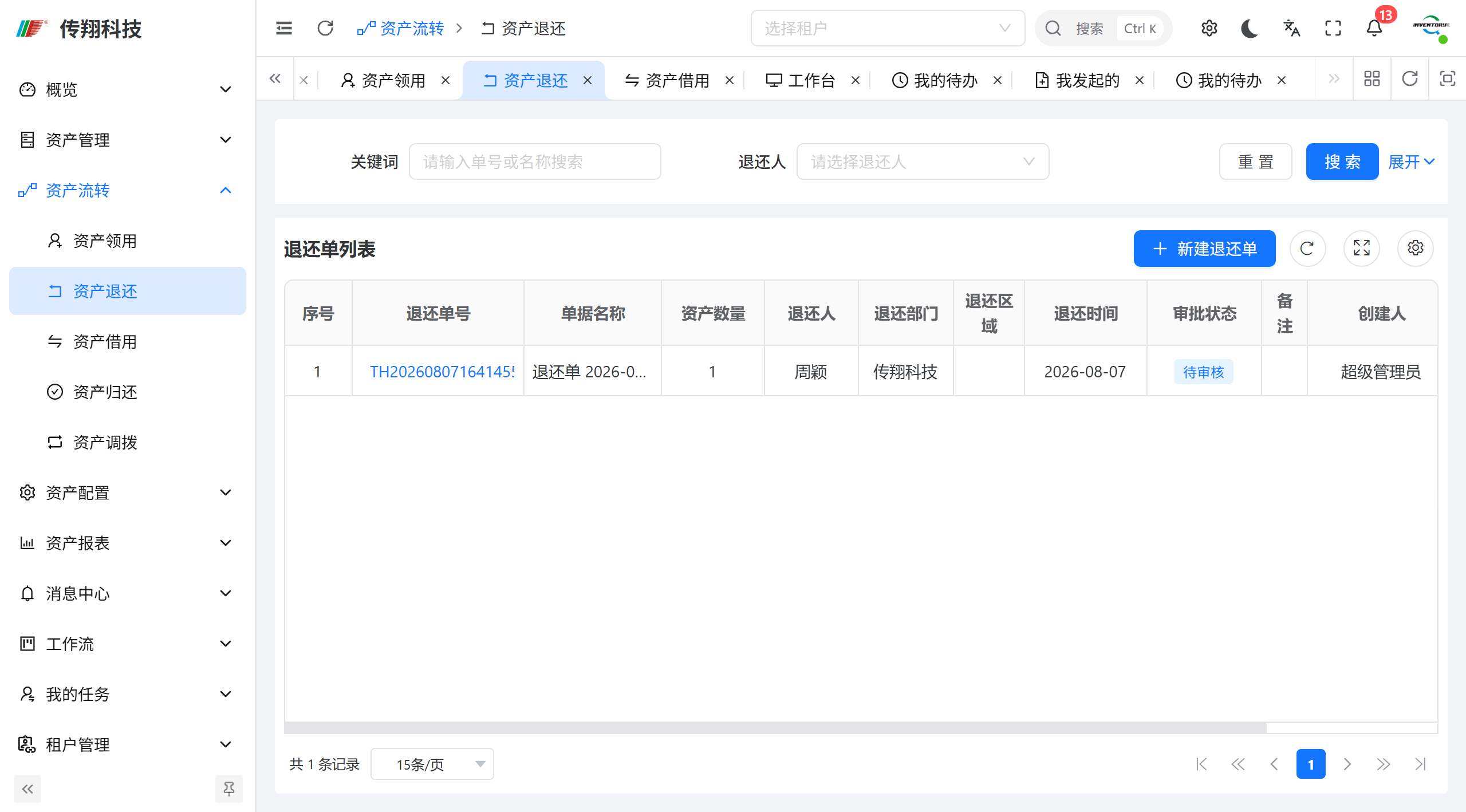1466x812 pixels.
Task: Close the 我发起的 tab
Action: (x=1140, y=81)
